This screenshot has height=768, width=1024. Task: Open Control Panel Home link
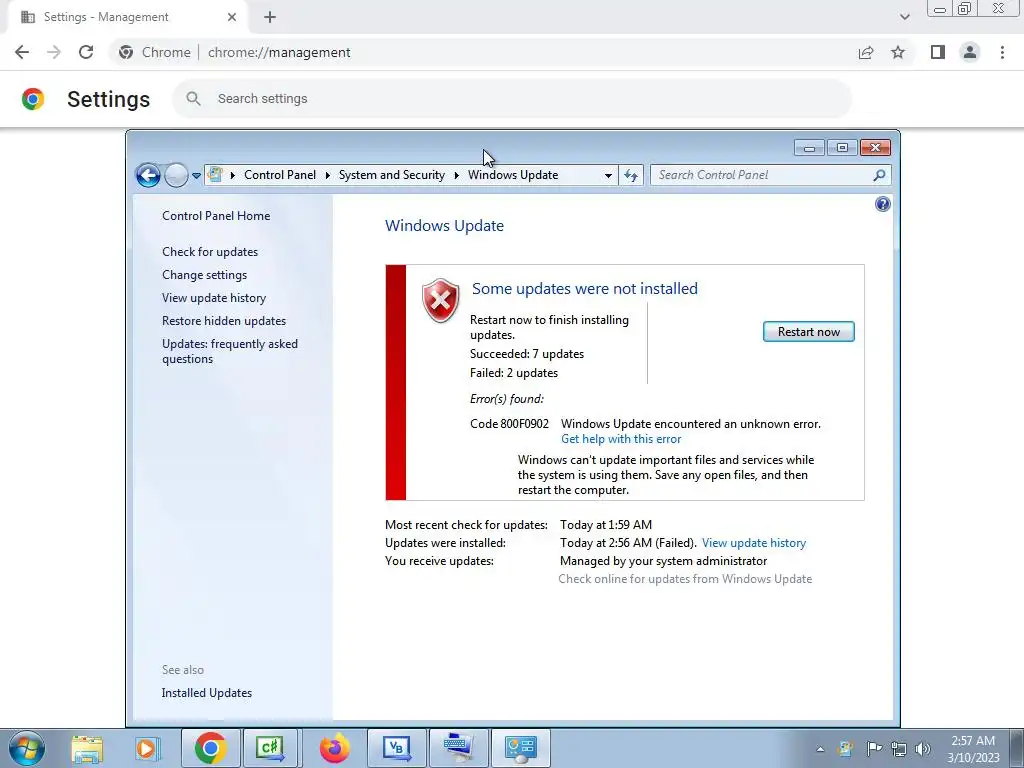pyautogui.click(x=216, y=216)
